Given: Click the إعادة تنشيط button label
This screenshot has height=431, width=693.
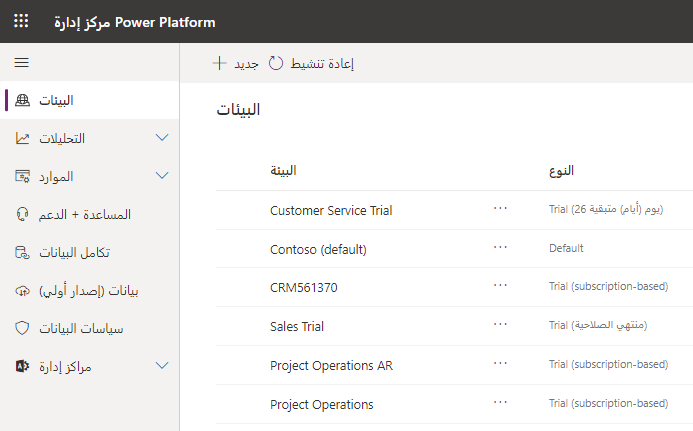Looking at the screenshot, I should [322, 64].
